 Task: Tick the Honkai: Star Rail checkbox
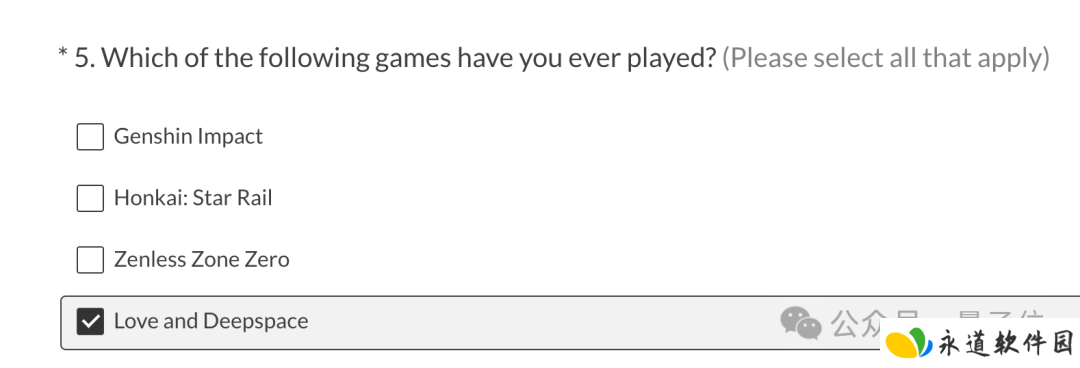90,198
